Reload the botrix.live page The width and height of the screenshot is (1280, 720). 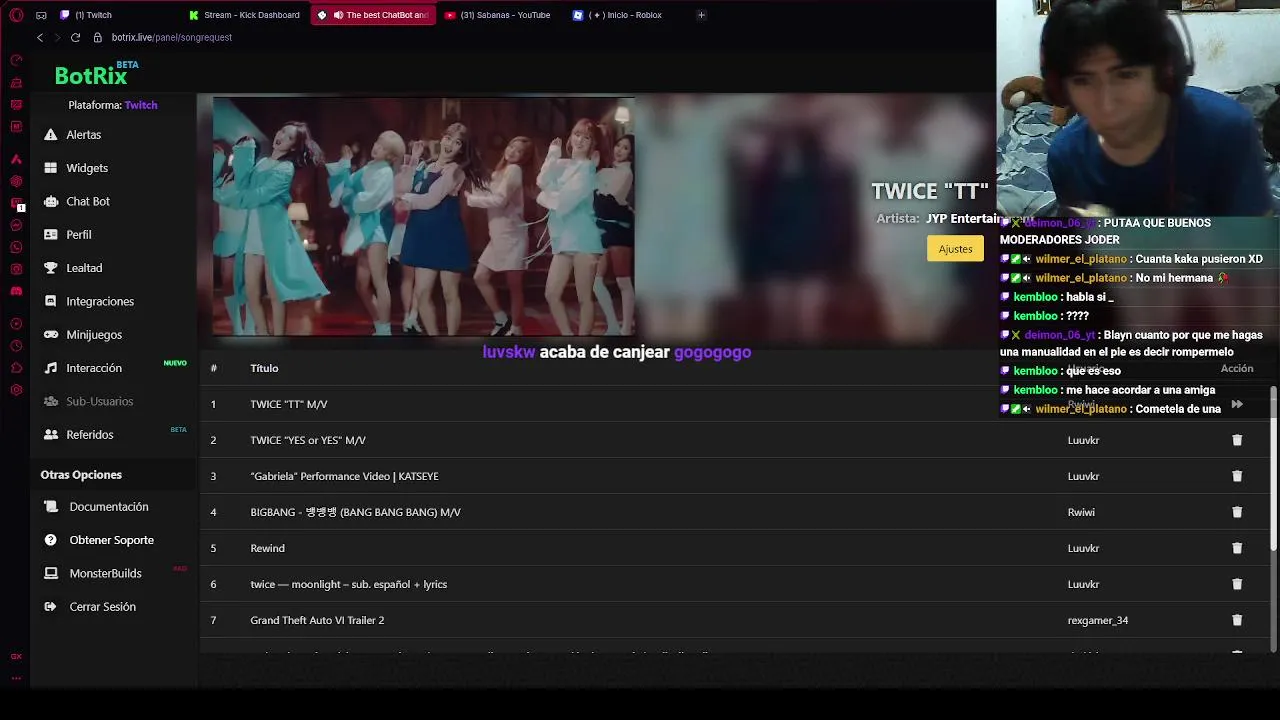[75, 37]
